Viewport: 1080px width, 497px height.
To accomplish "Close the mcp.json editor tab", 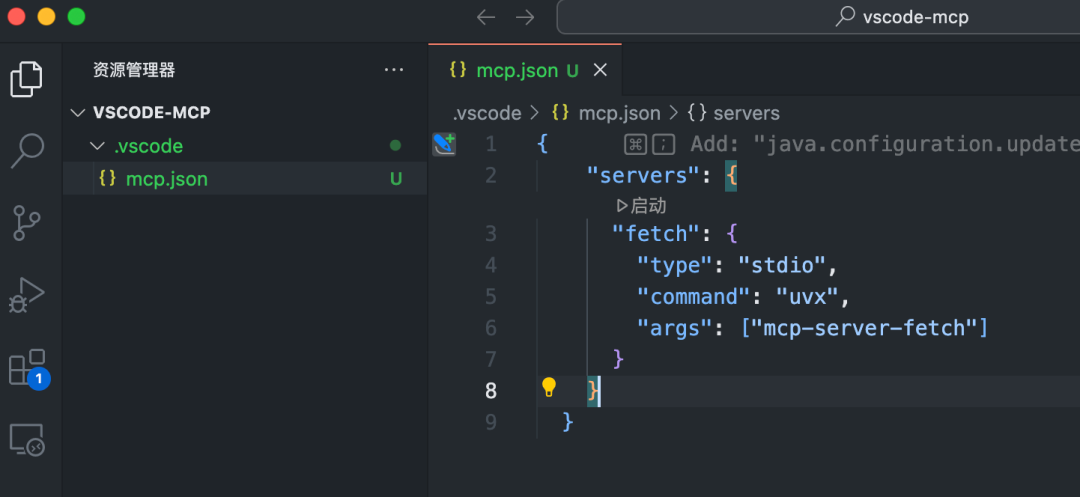I will click(601, 70).
